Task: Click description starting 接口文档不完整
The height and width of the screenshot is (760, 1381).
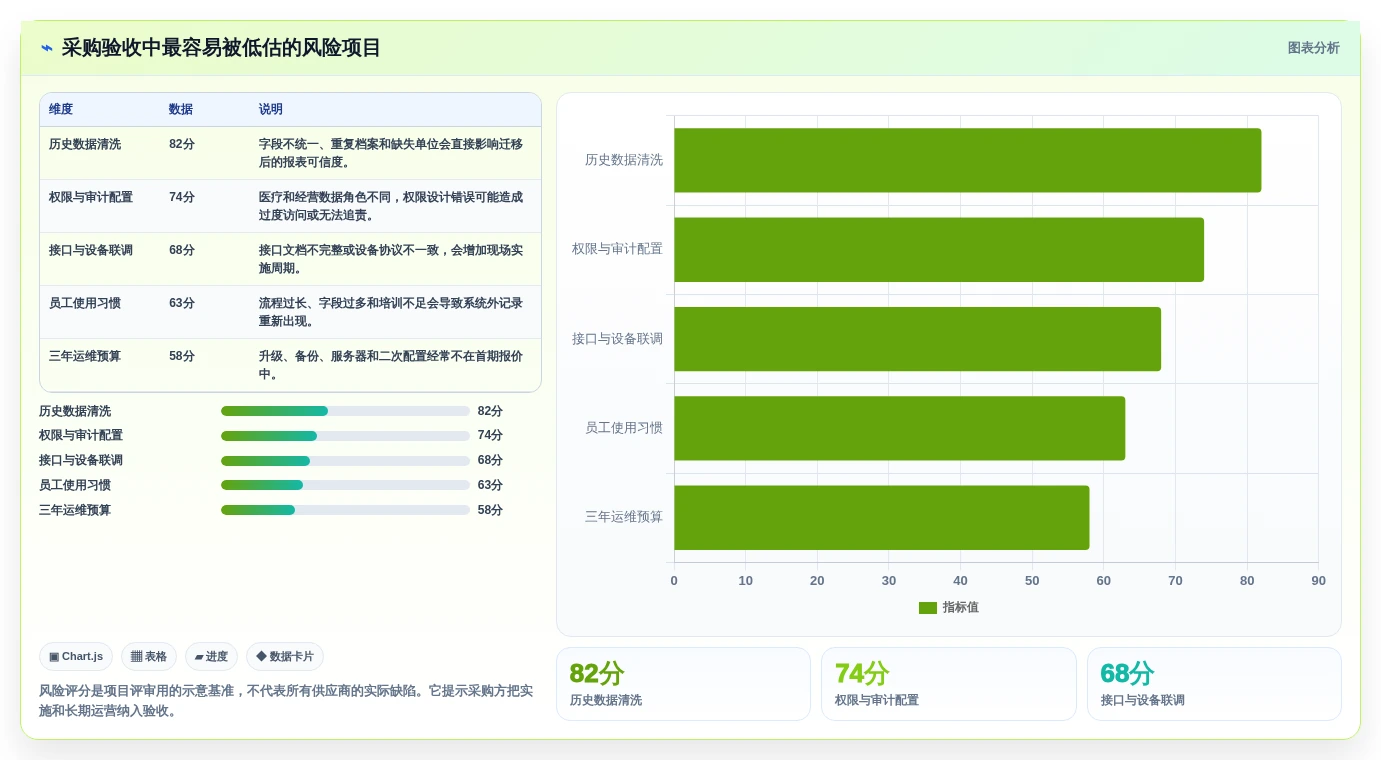Action: point(391,259)
